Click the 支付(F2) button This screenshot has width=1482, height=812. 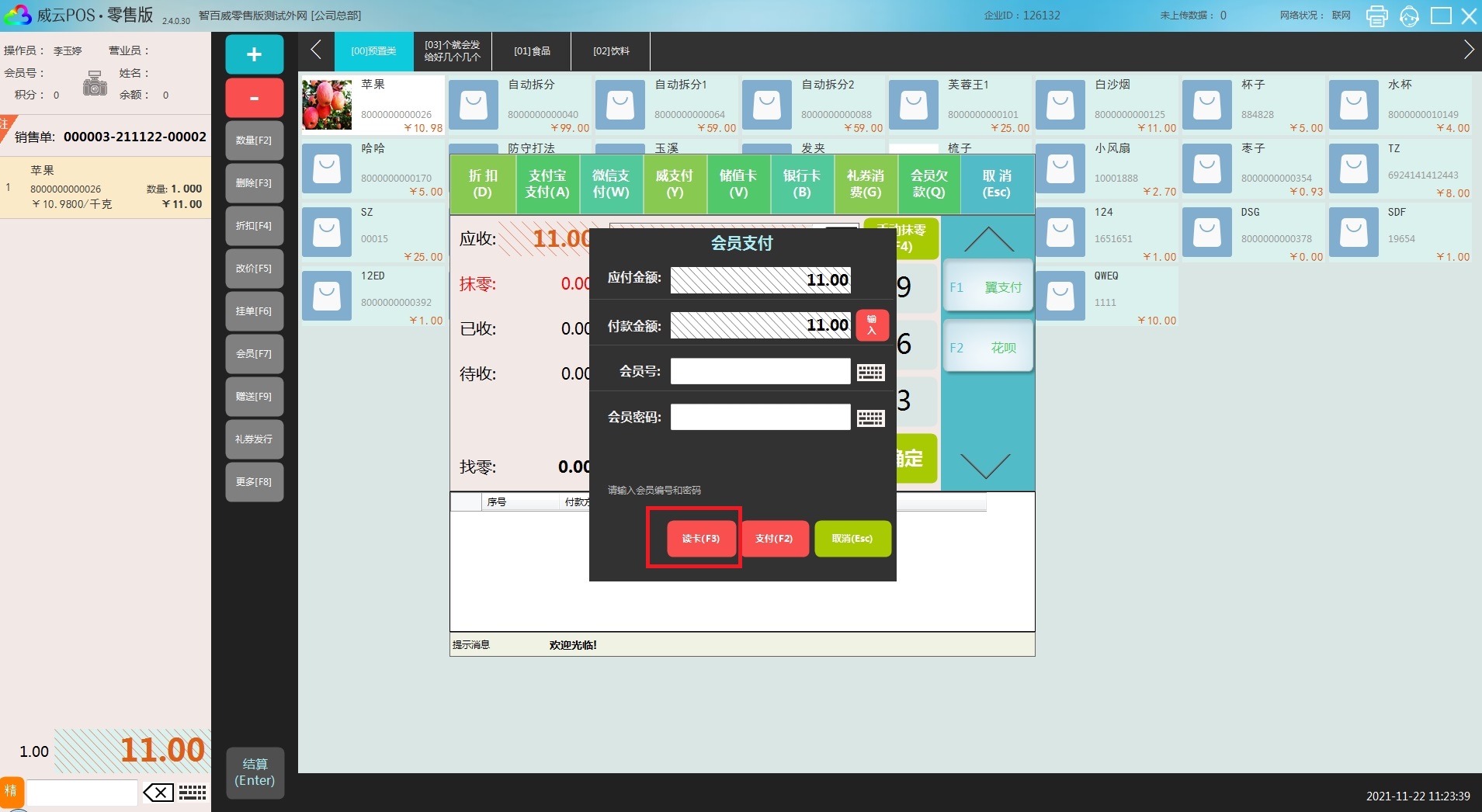tap(774, 538)
